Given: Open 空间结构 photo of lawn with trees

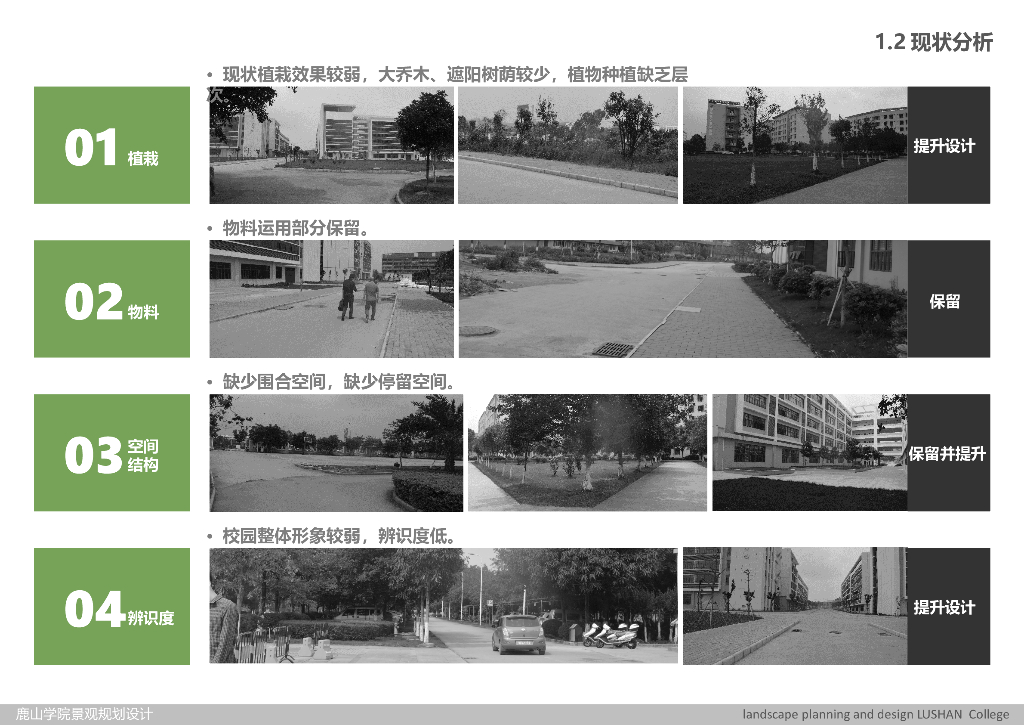Looking at the screenshot, I should [x=587, y=453].
